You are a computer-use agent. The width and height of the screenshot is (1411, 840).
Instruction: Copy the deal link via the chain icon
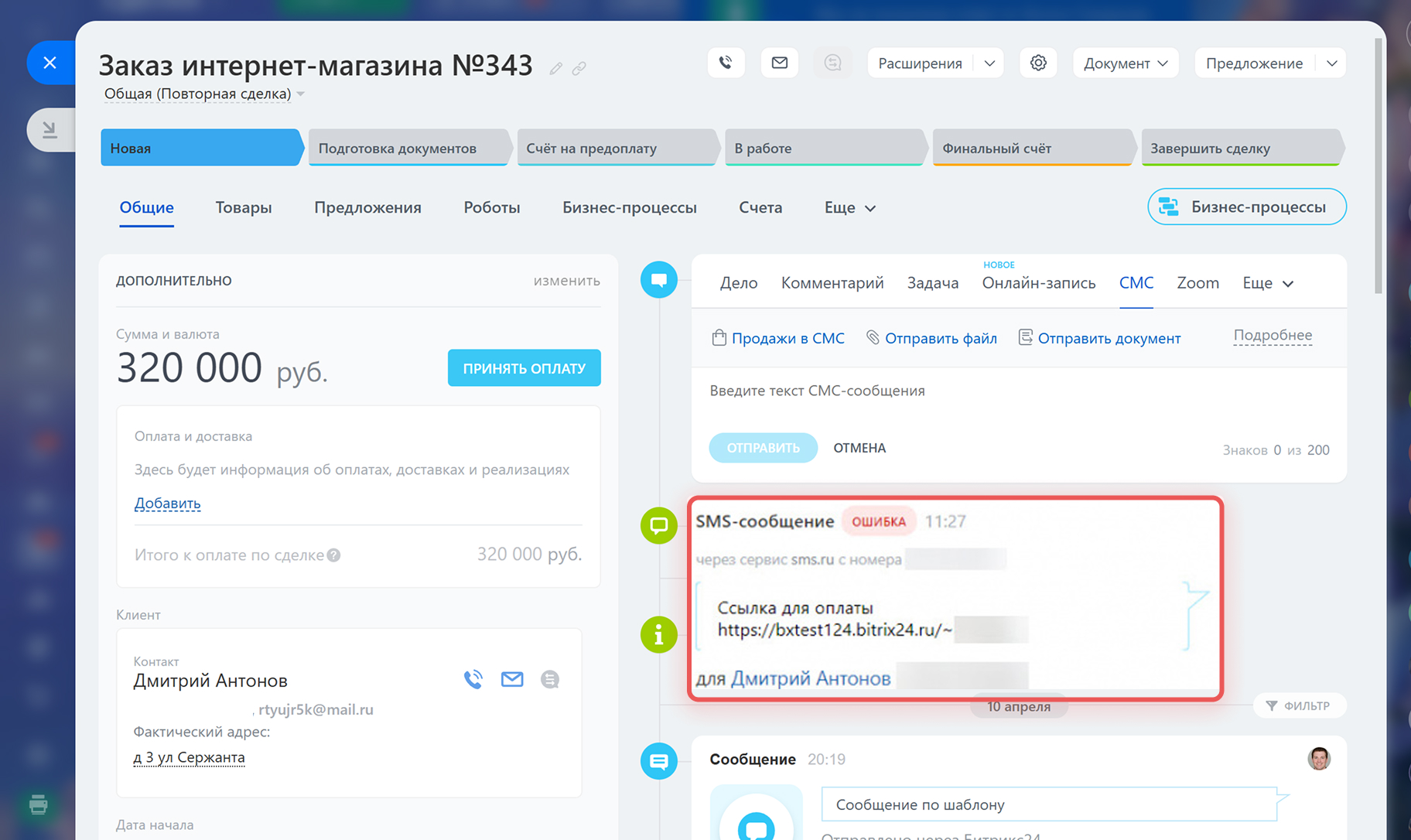click(579, 69)
